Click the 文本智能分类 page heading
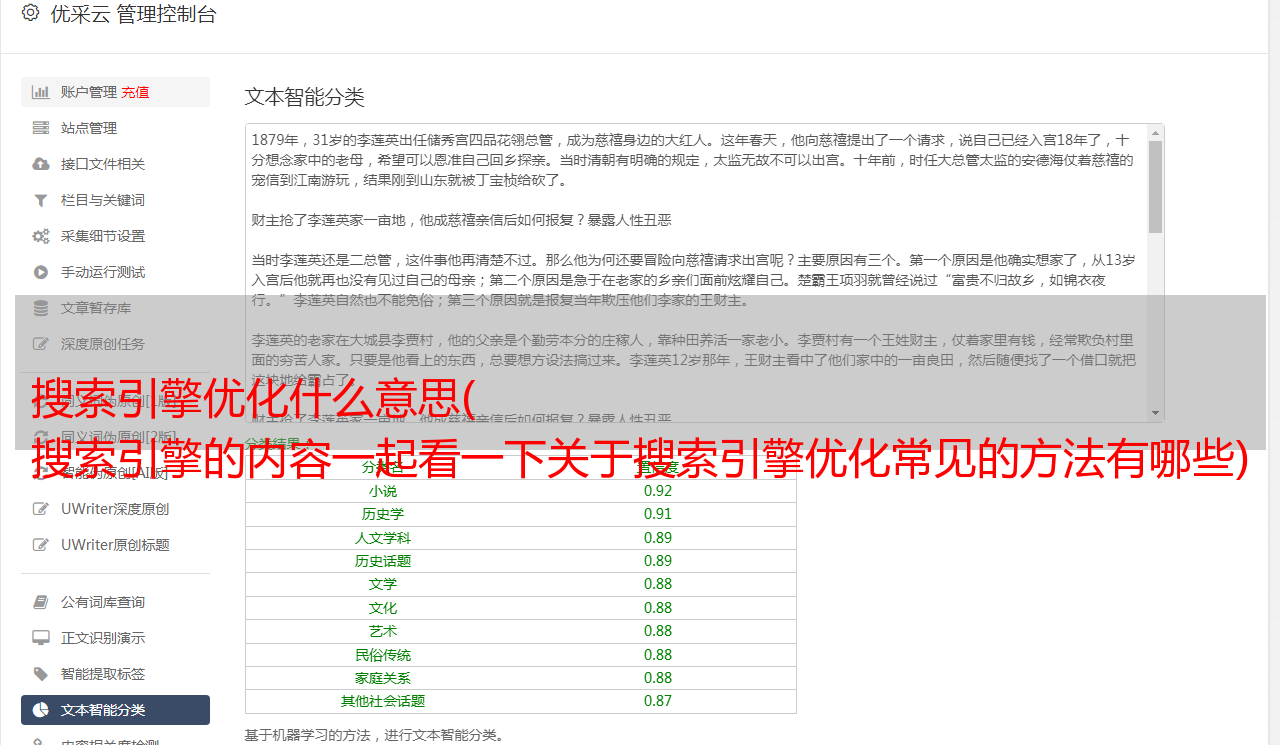 305,97
